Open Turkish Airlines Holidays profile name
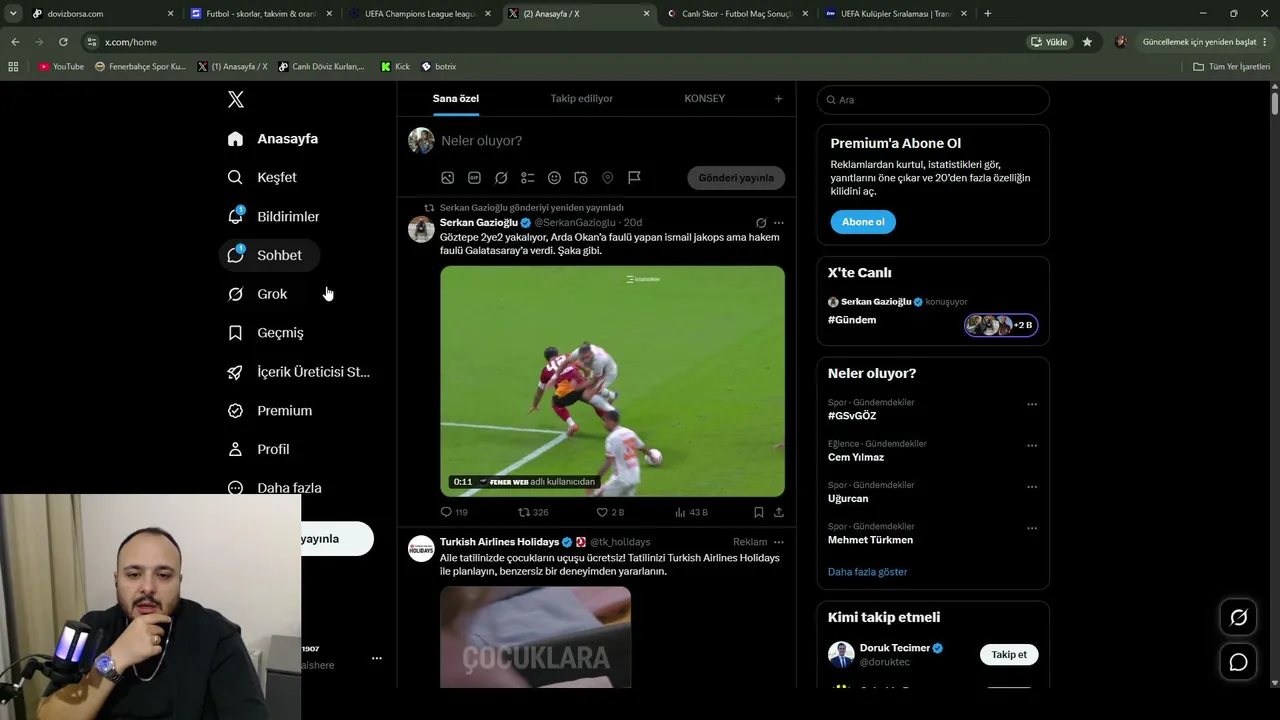The width and height of the screenshot is (1280, 720). pos(499,542)
